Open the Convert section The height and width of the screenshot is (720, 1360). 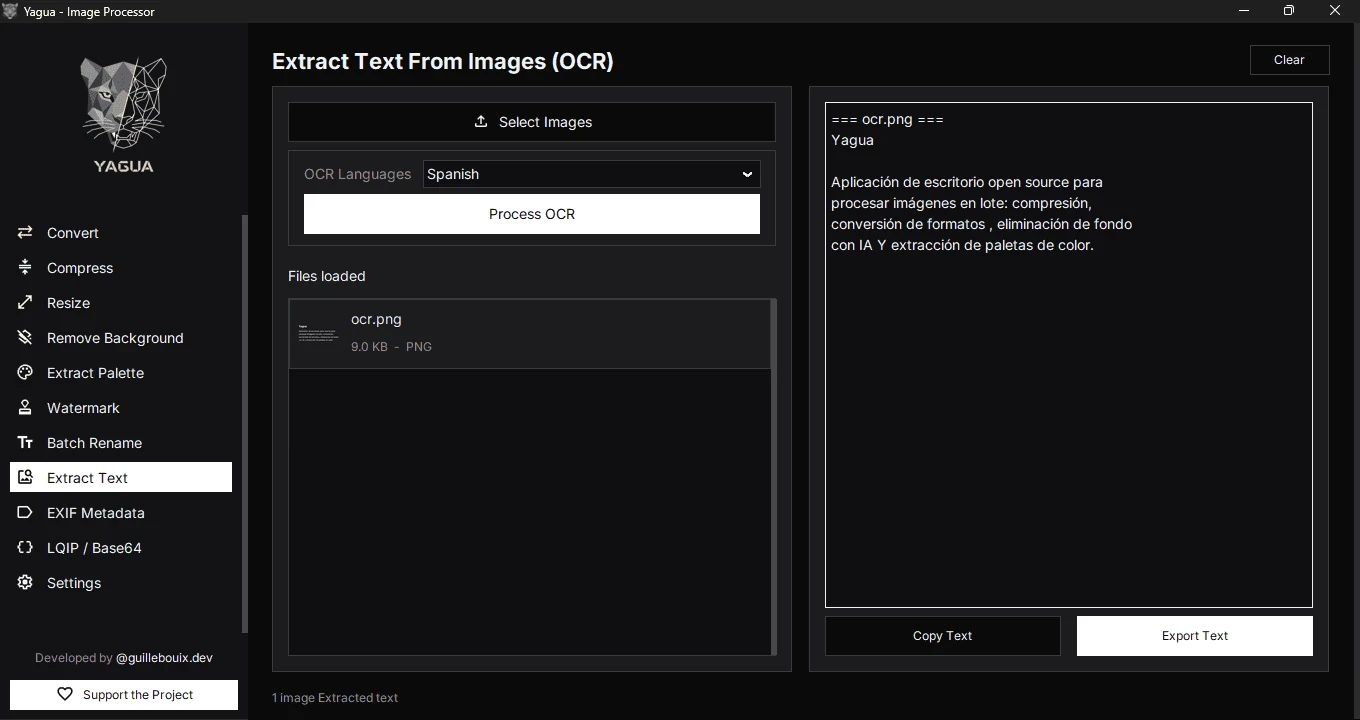tap(121, 233)
